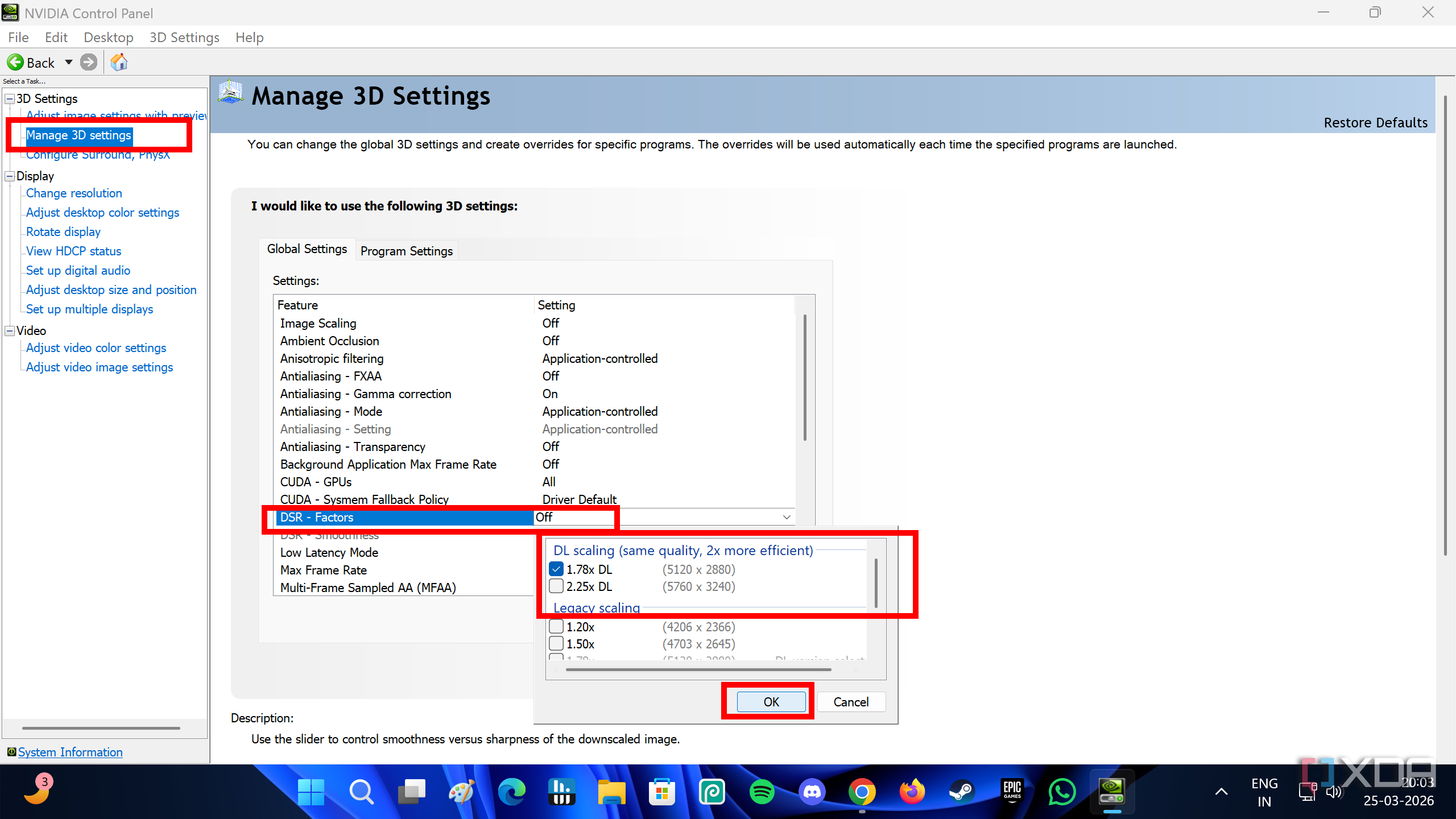
Task: Collapse the 3D Settings tree node
Action: [x=10, y=99]
